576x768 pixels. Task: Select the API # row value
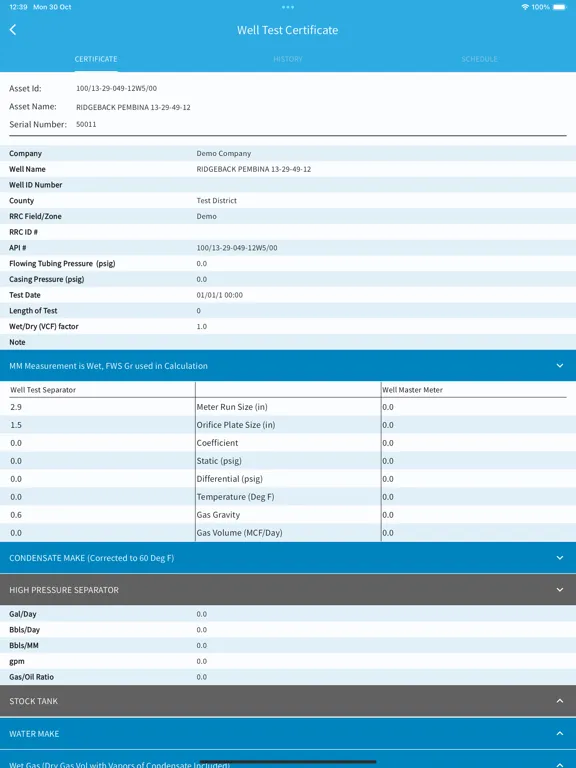(237, 248)
